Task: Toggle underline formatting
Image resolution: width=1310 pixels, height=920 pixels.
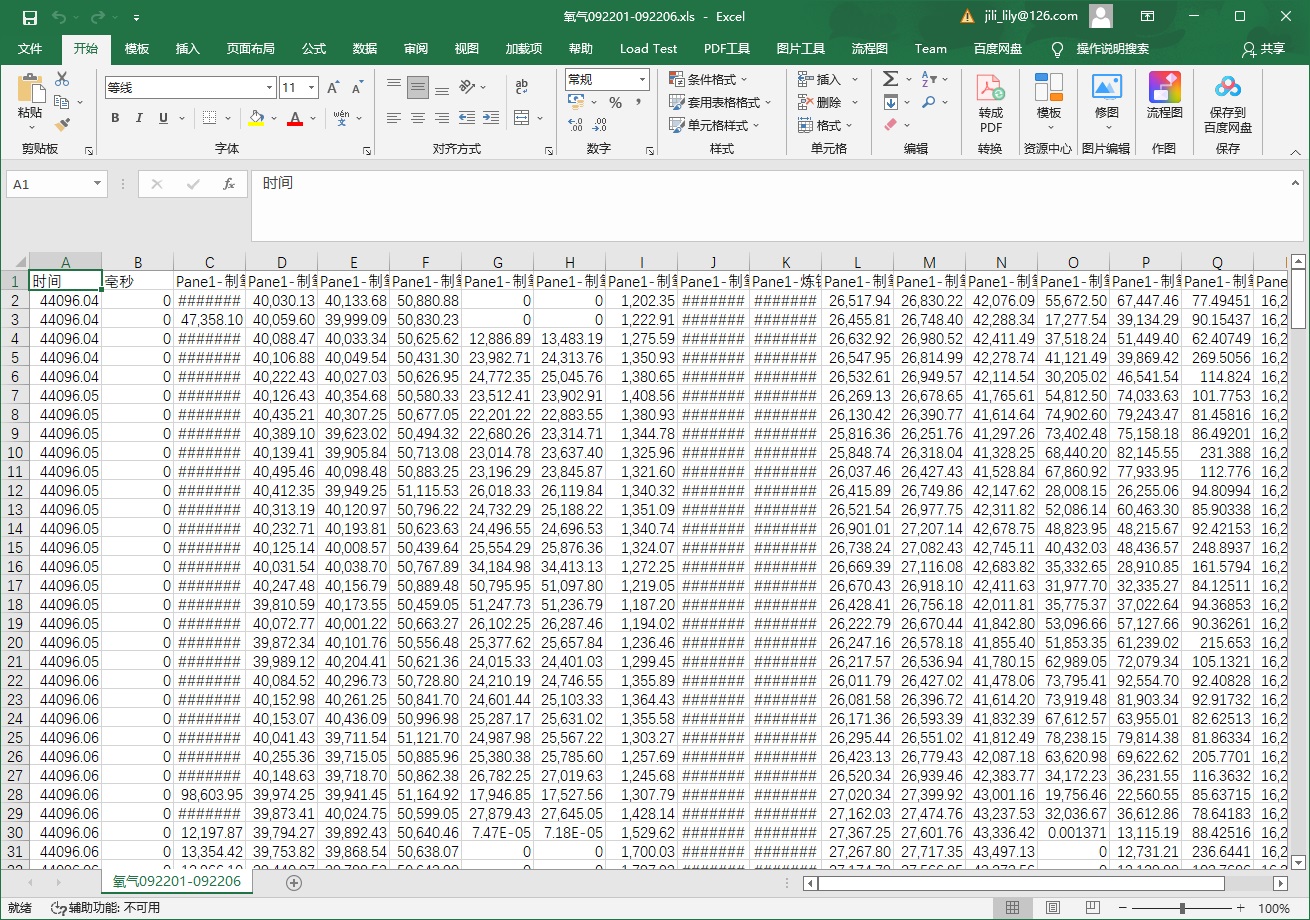Action: click(x=163, y=118)
